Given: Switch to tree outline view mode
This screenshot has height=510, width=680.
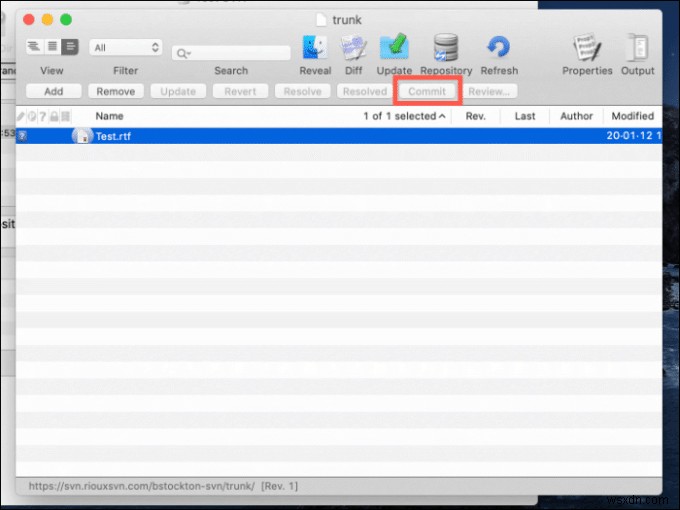Looking at the screenshot, I should coord(34,46).
